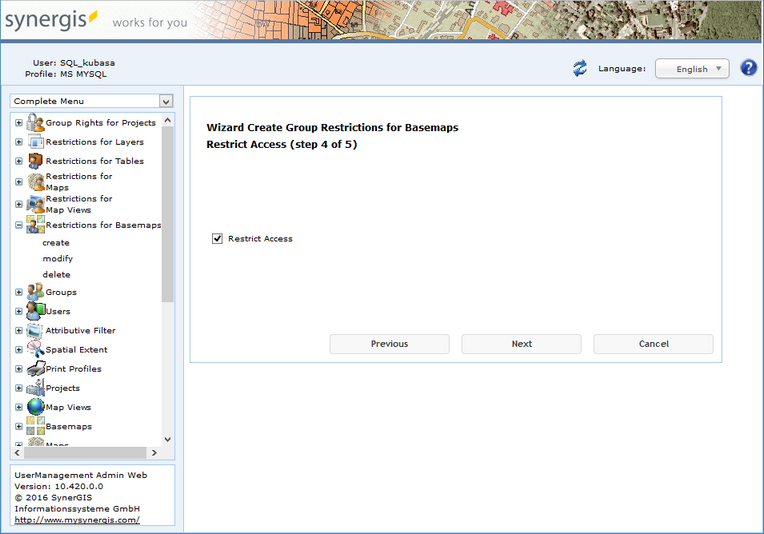Click the synergis logo
764x534 pixels.
[x=51, y=20]
